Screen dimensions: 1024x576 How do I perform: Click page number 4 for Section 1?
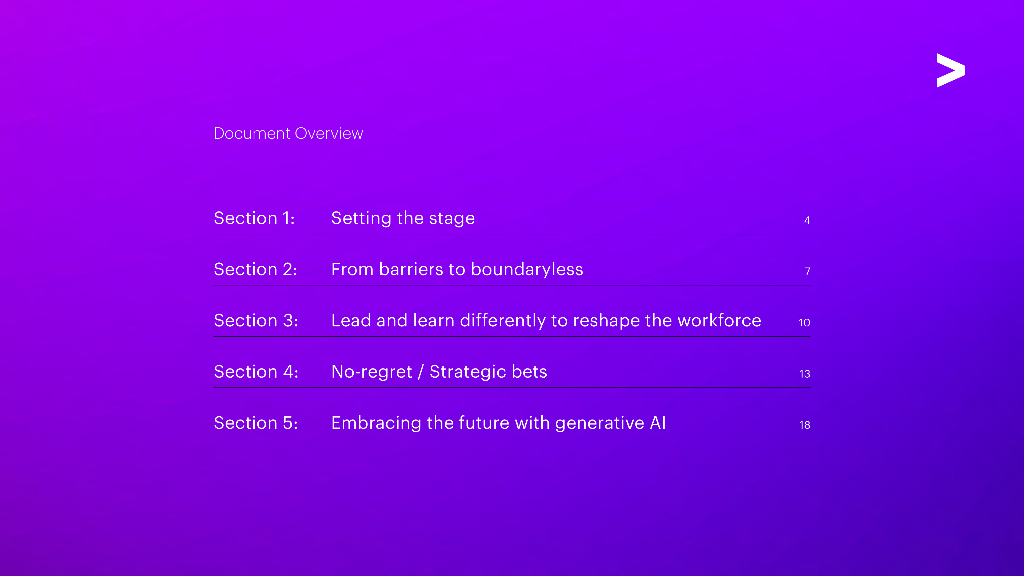coord(807,220)
